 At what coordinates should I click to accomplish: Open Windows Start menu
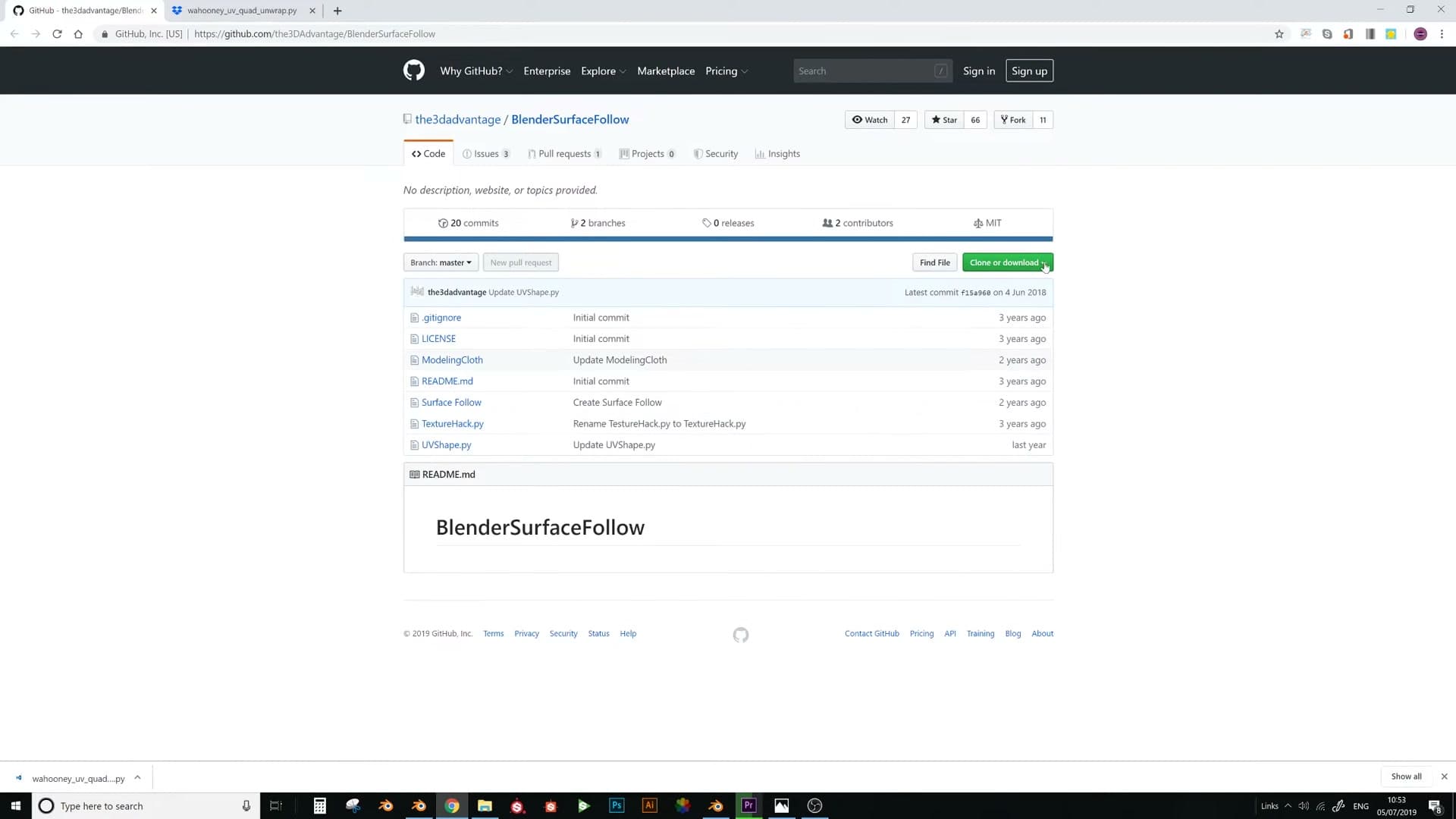pyautogui.click(x=16, y=805)
